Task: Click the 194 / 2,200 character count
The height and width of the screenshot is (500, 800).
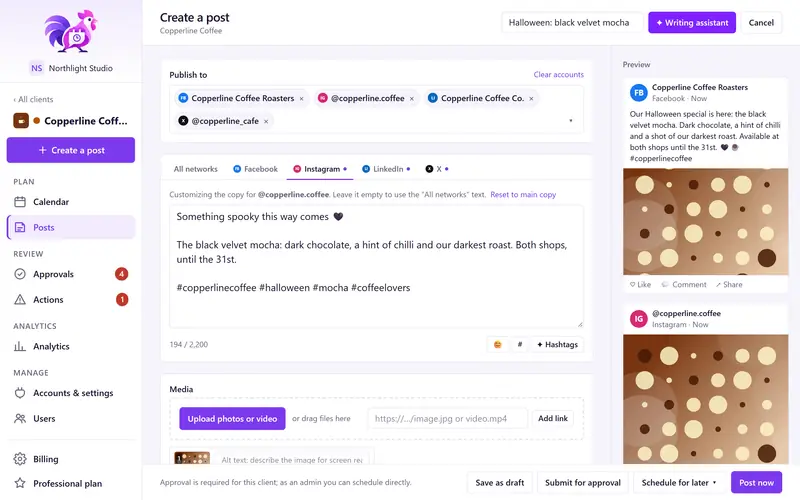Action: [x=188, y=344]
